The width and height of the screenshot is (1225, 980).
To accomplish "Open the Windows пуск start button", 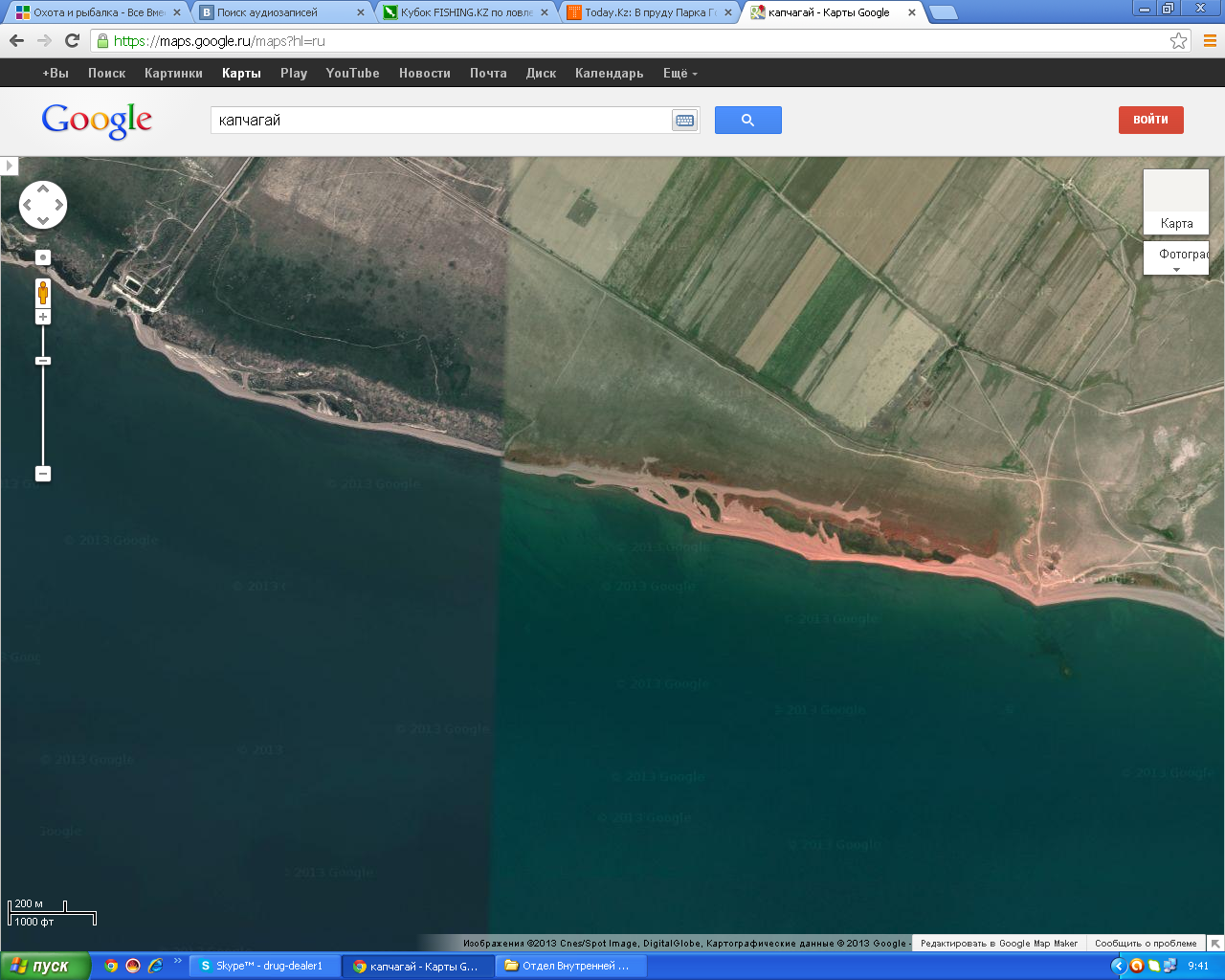I will 44,966.
